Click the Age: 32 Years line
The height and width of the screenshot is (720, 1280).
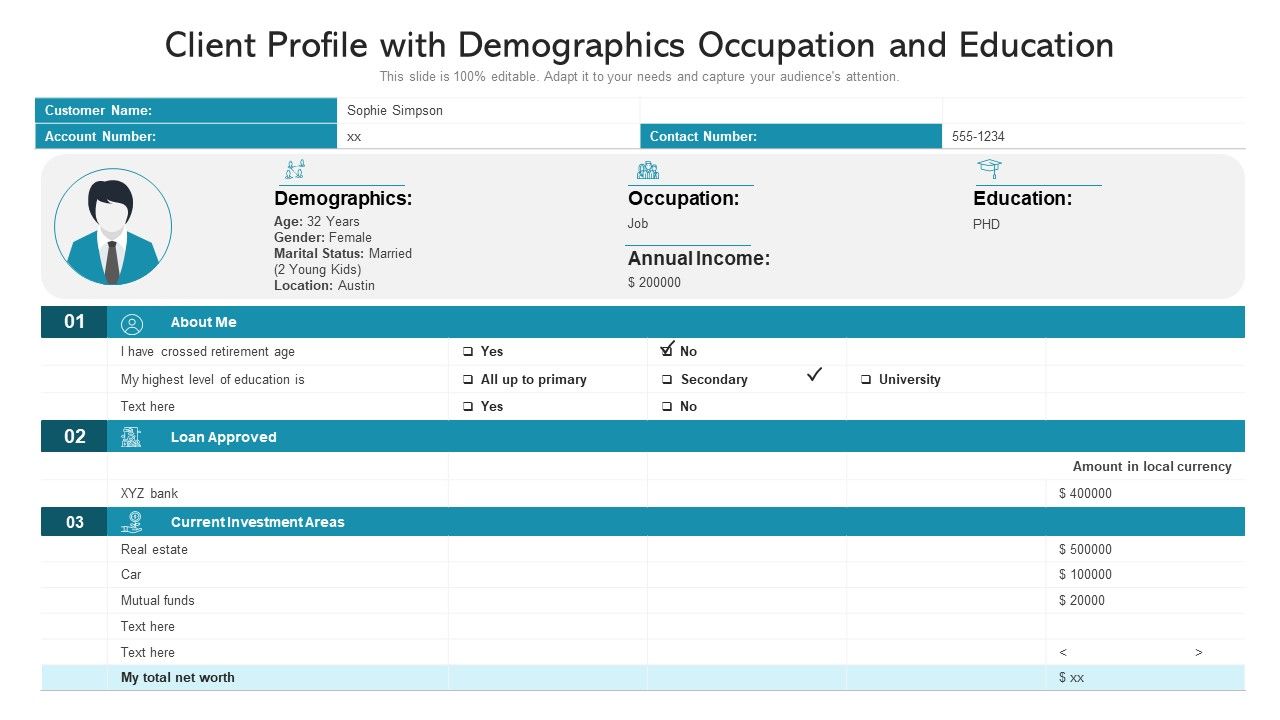click(x=317, y=222)
